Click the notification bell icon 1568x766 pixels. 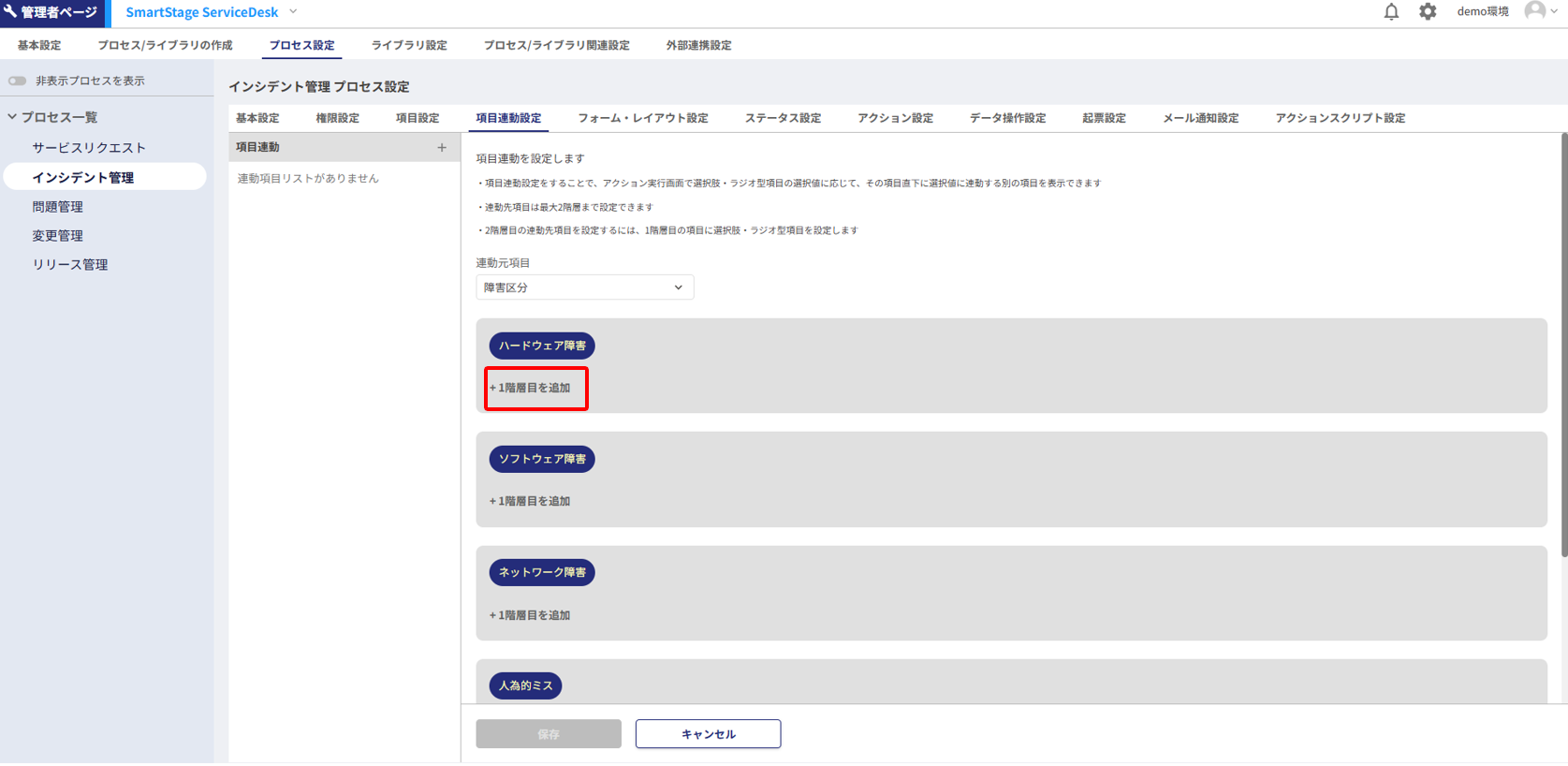click(1391, 12)
